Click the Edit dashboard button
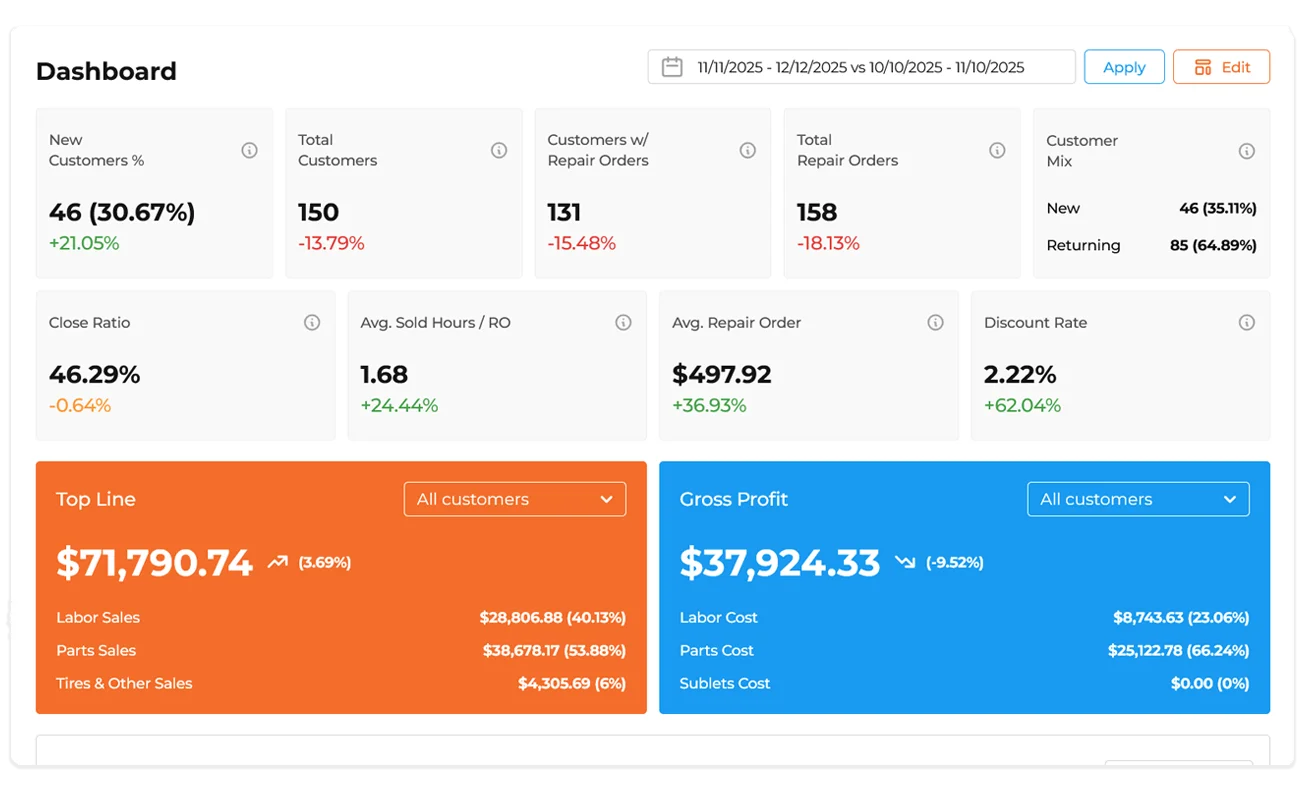This screenshot has width=1305, height=791. click(x=1220, y=67)
